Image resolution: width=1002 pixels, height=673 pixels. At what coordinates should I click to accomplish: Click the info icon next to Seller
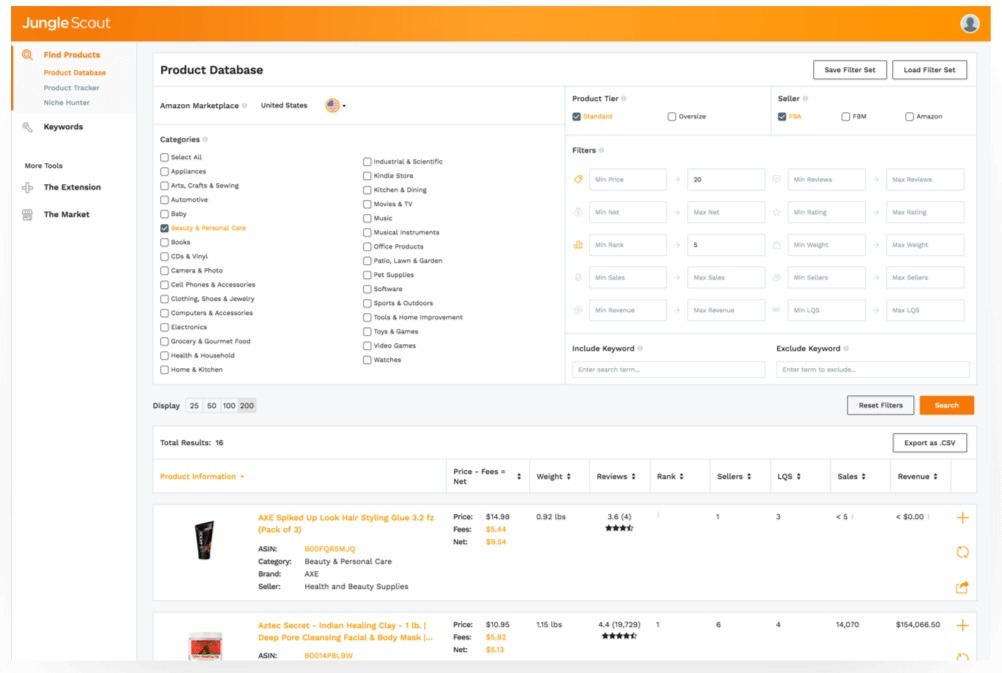coord(805,98)
